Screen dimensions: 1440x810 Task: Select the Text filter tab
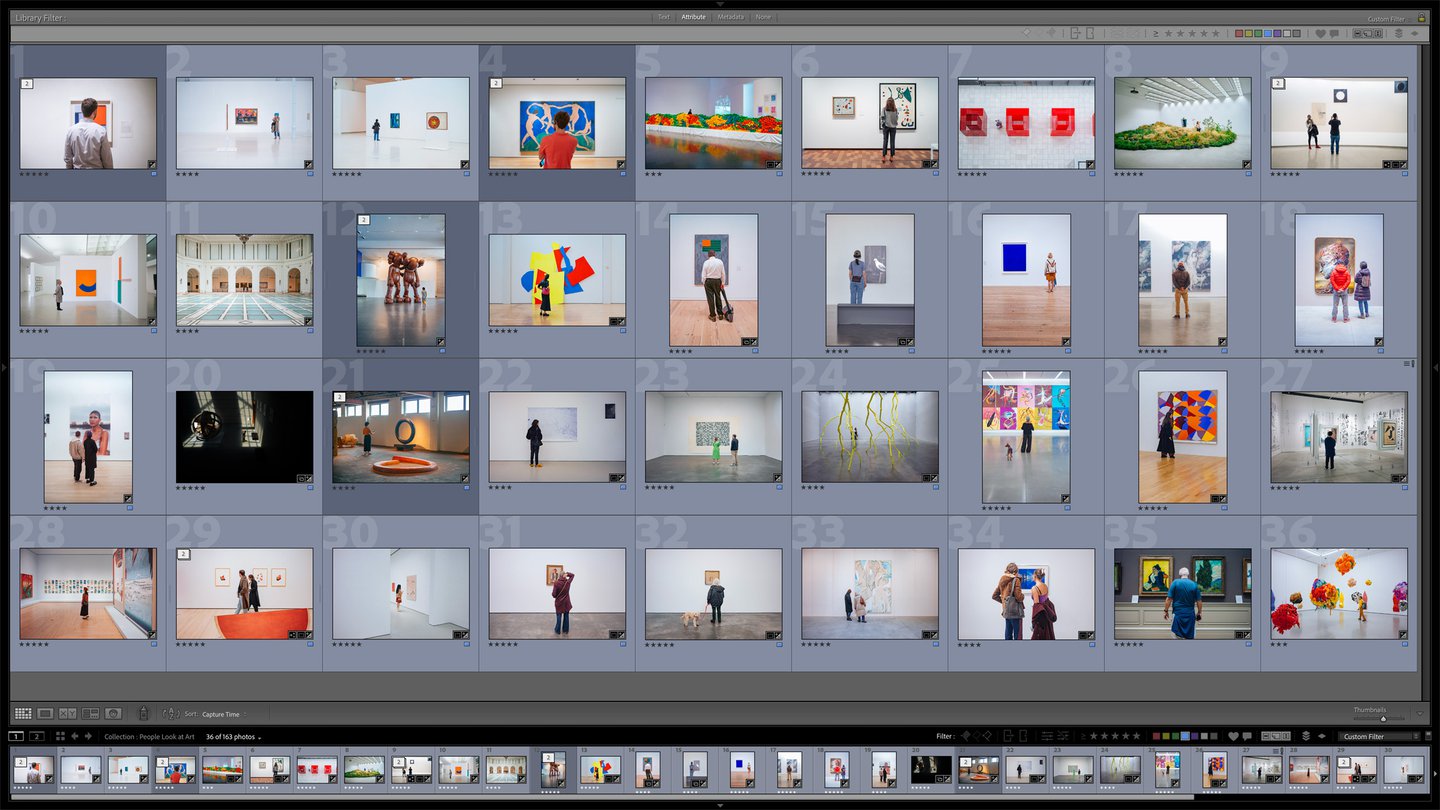pyautogui.click(x=664, y=17)
